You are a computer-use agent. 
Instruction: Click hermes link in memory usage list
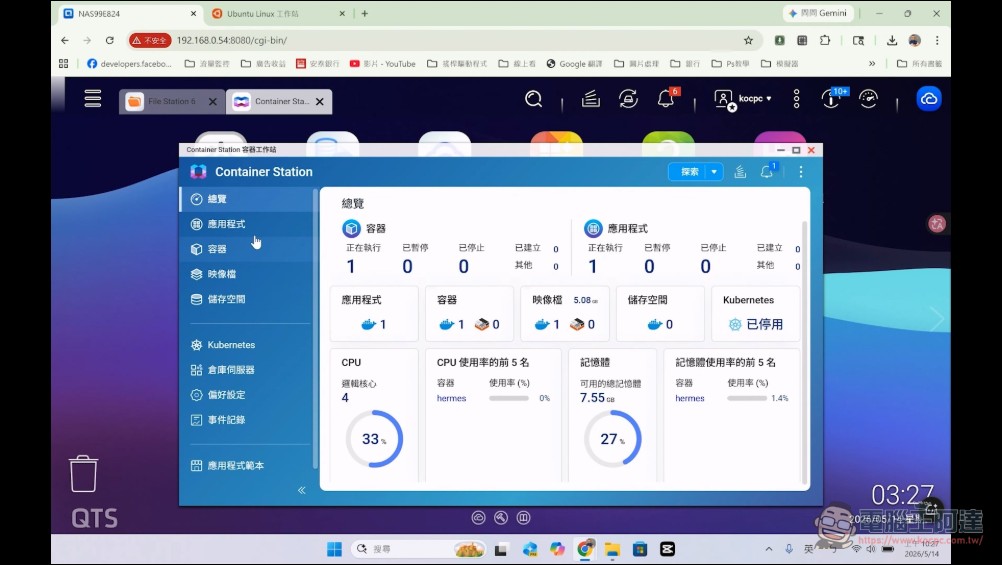pos(690,398)
